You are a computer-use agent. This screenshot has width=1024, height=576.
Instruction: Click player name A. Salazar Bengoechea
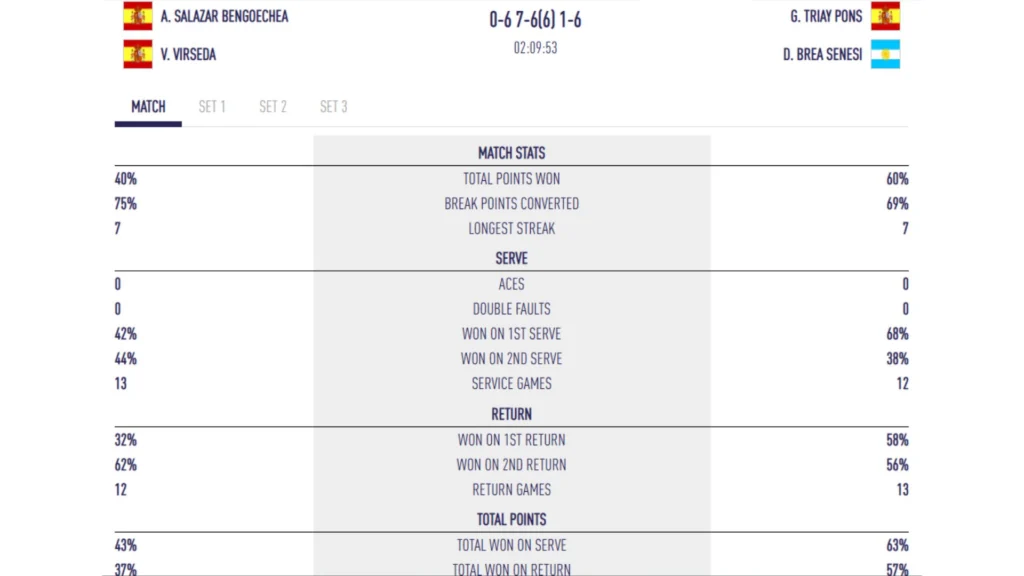click(224, 16)
